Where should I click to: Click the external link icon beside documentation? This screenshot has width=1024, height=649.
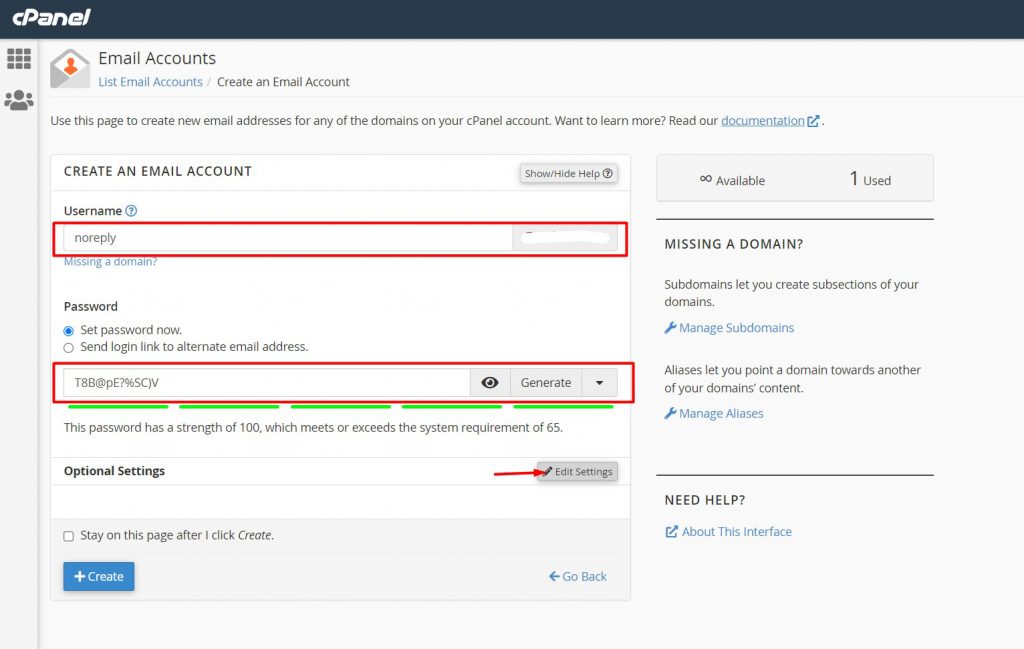tap(814, 121)
